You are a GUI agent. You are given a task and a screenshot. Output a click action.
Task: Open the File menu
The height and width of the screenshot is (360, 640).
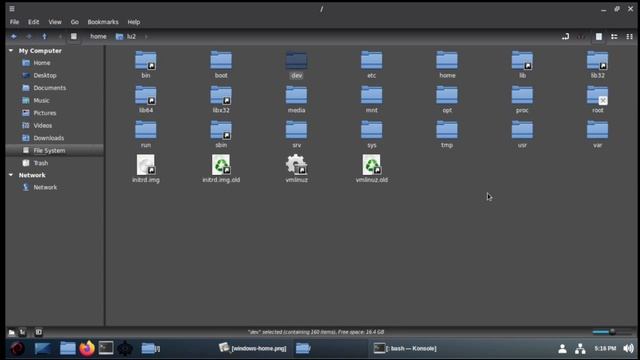point(14,22)
